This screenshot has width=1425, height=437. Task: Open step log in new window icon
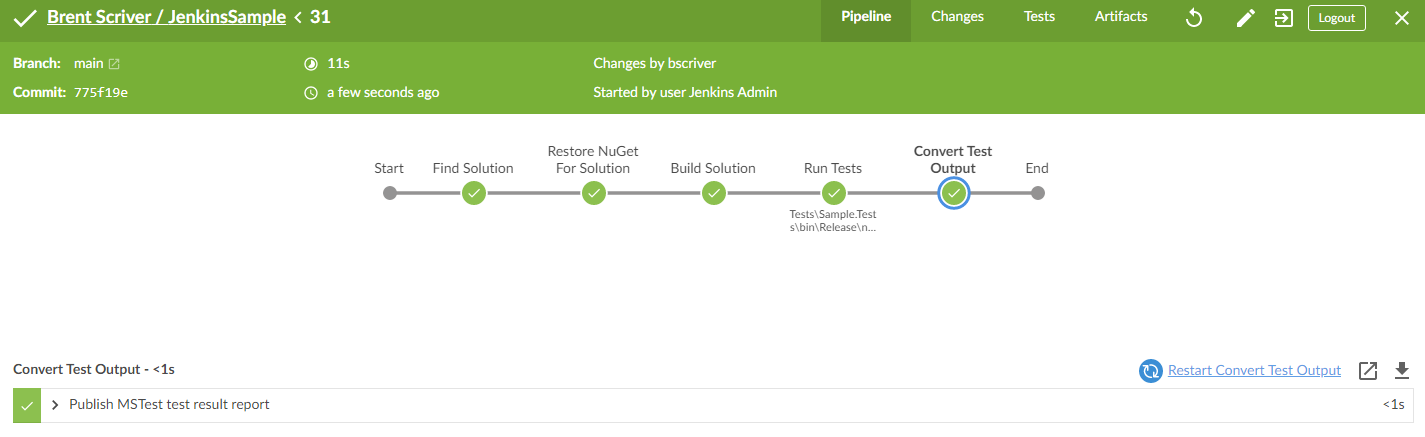[x=1368, y=371]
